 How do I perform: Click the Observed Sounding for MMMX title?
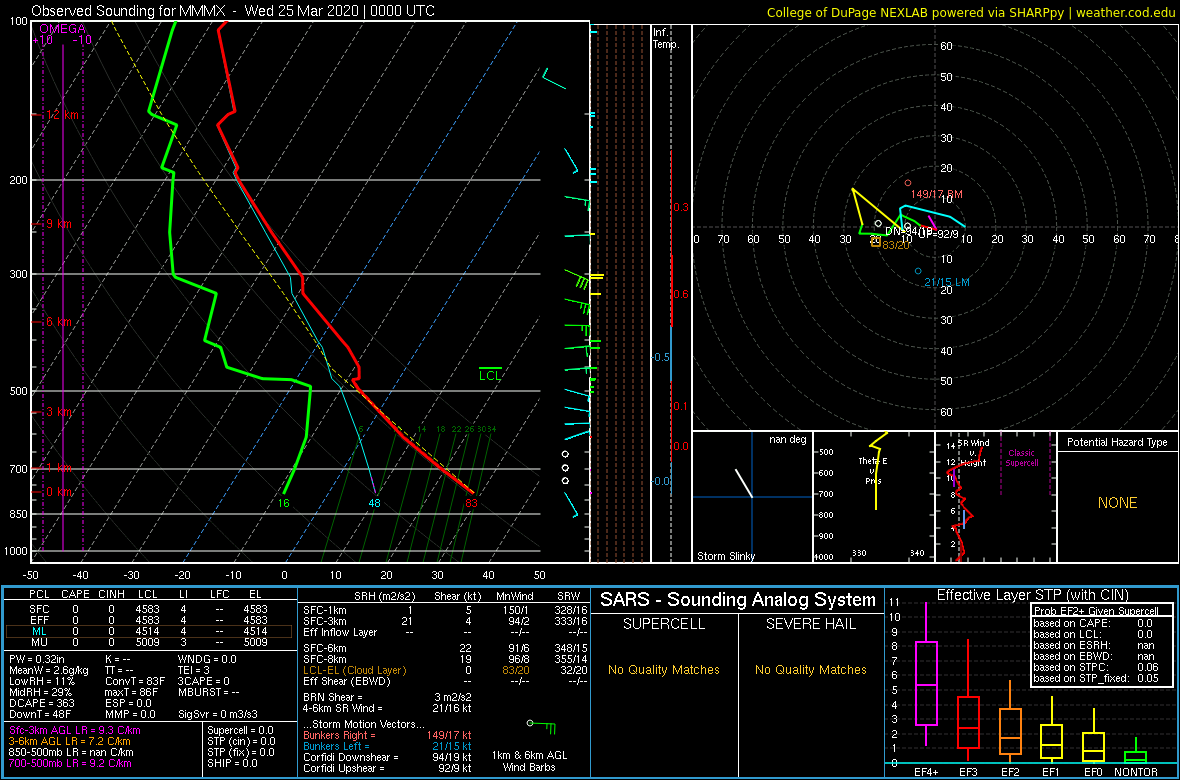coord(233,11)
